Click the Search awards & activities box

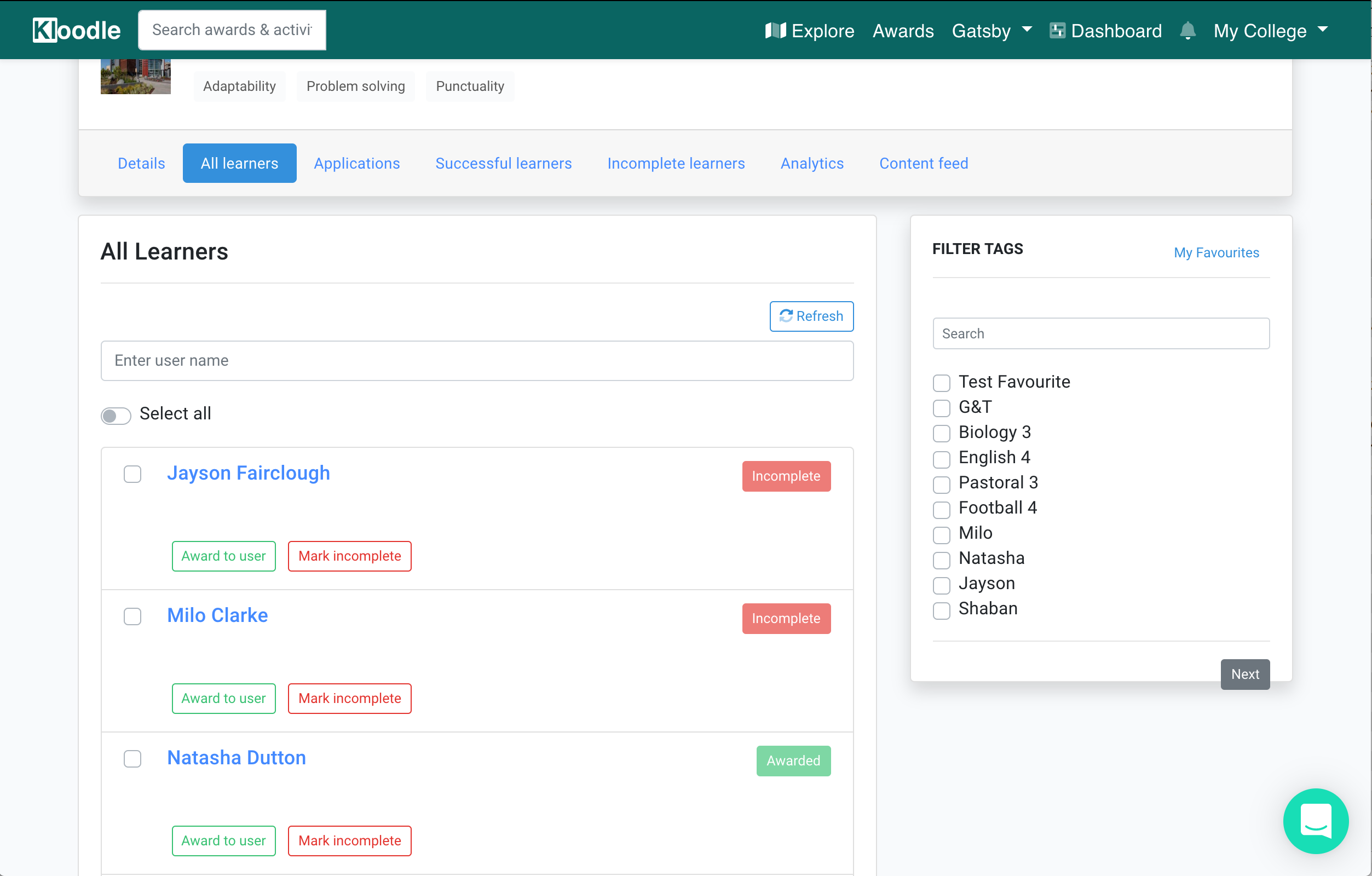coord(232,30)
